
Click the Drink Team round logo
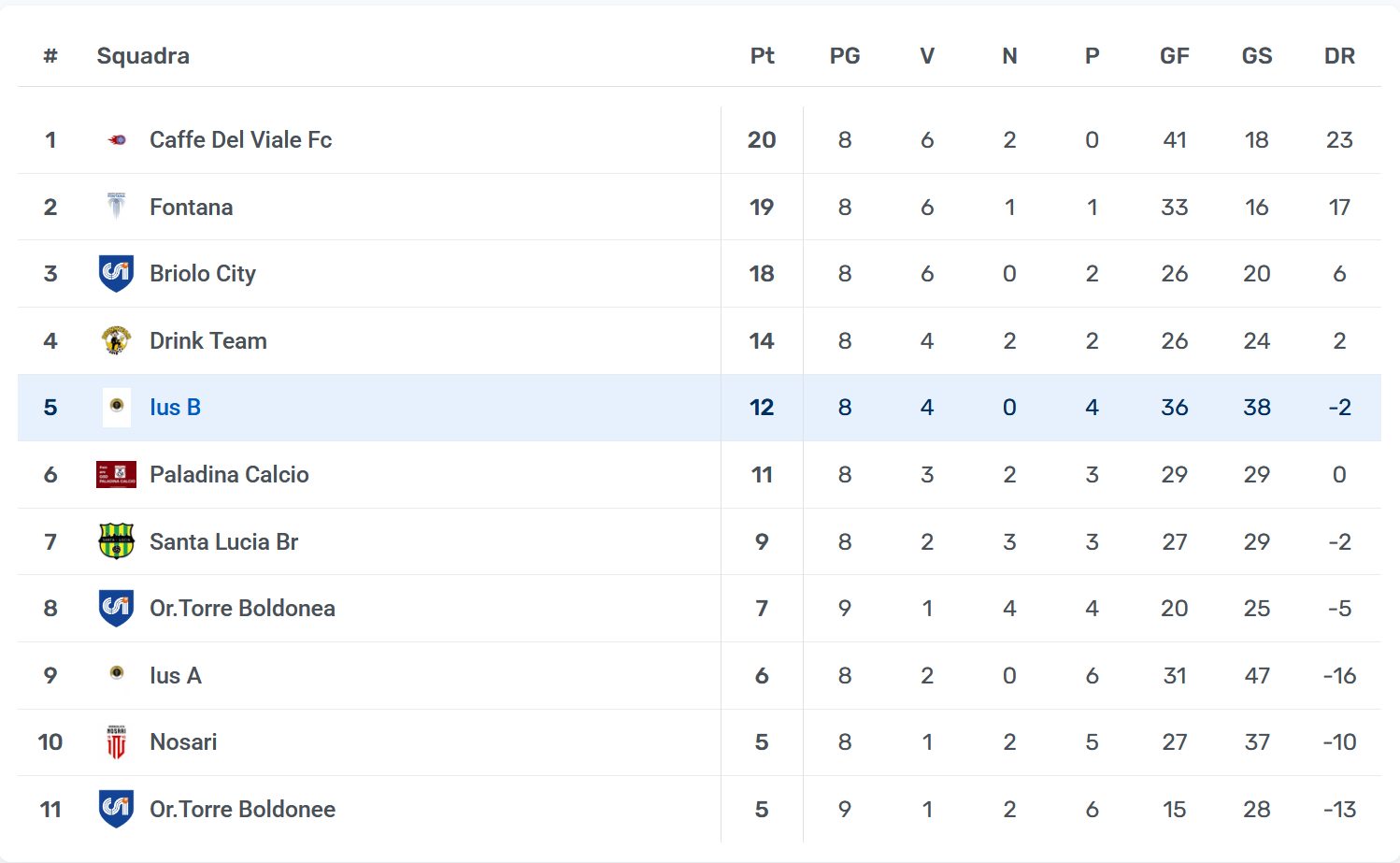click(x=117, y=340)
